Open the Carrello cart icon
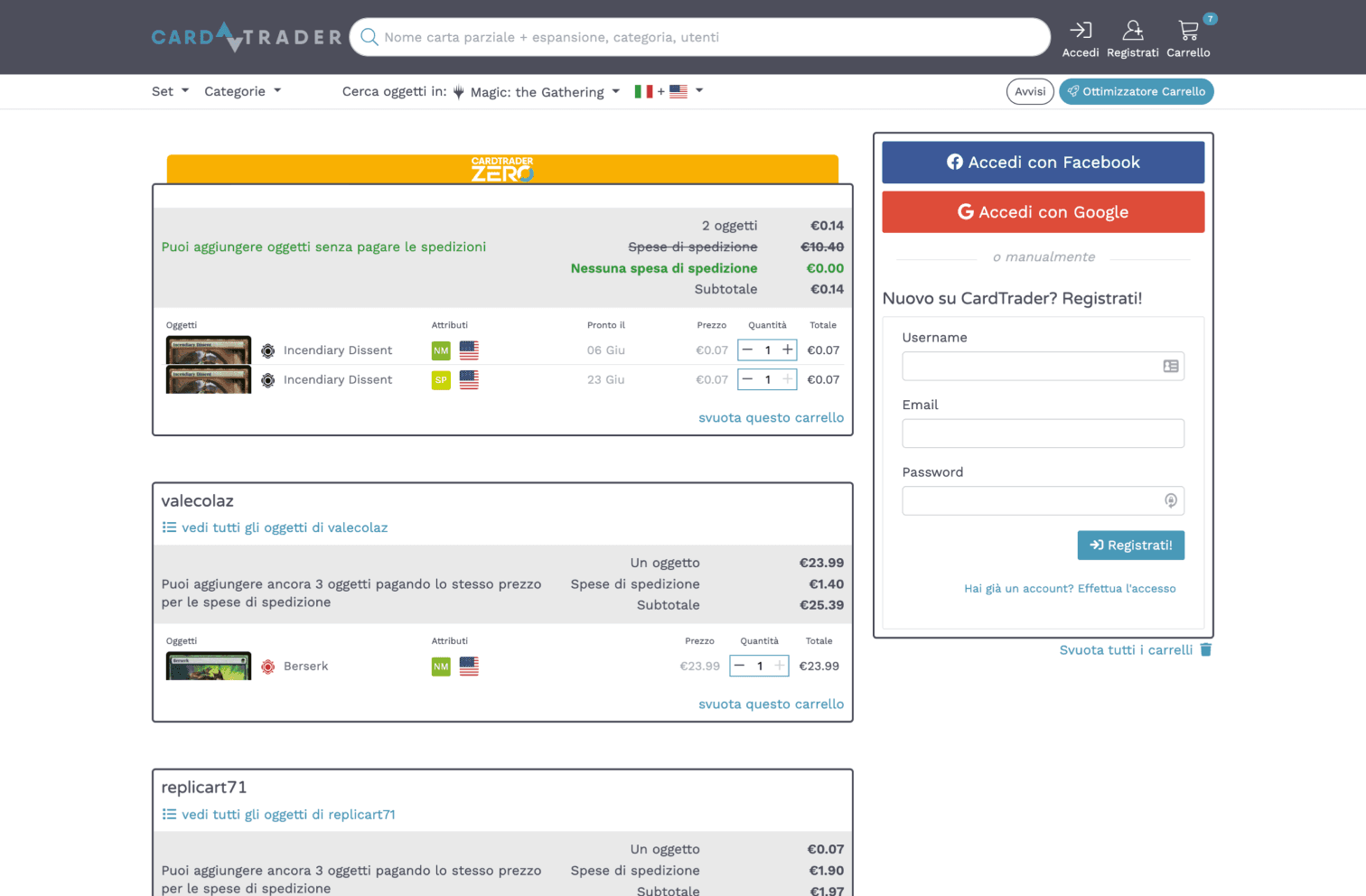Image resolution: width=1366 pixels, height=896 pixels. 1188,31
